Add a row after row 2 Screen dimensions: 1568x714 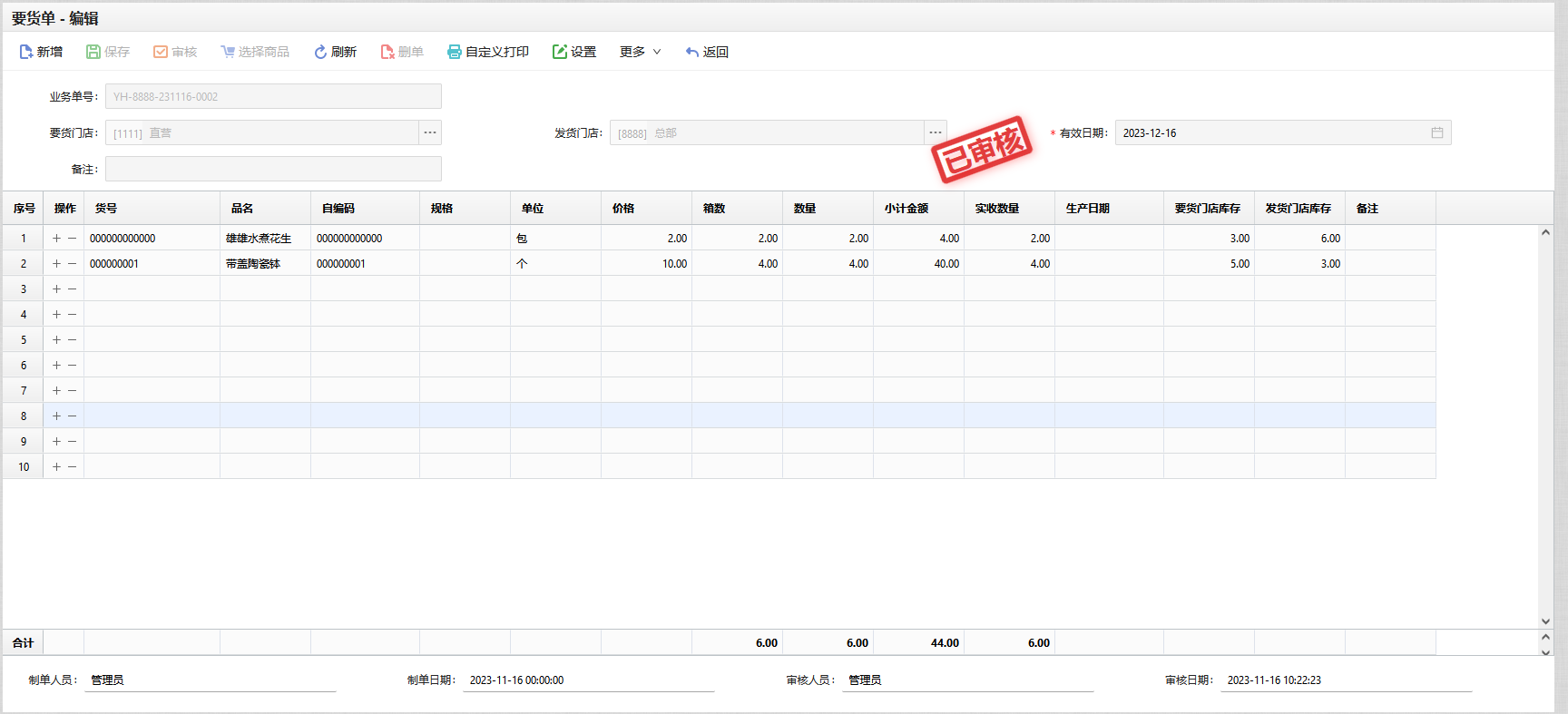(x=56, y=263)
